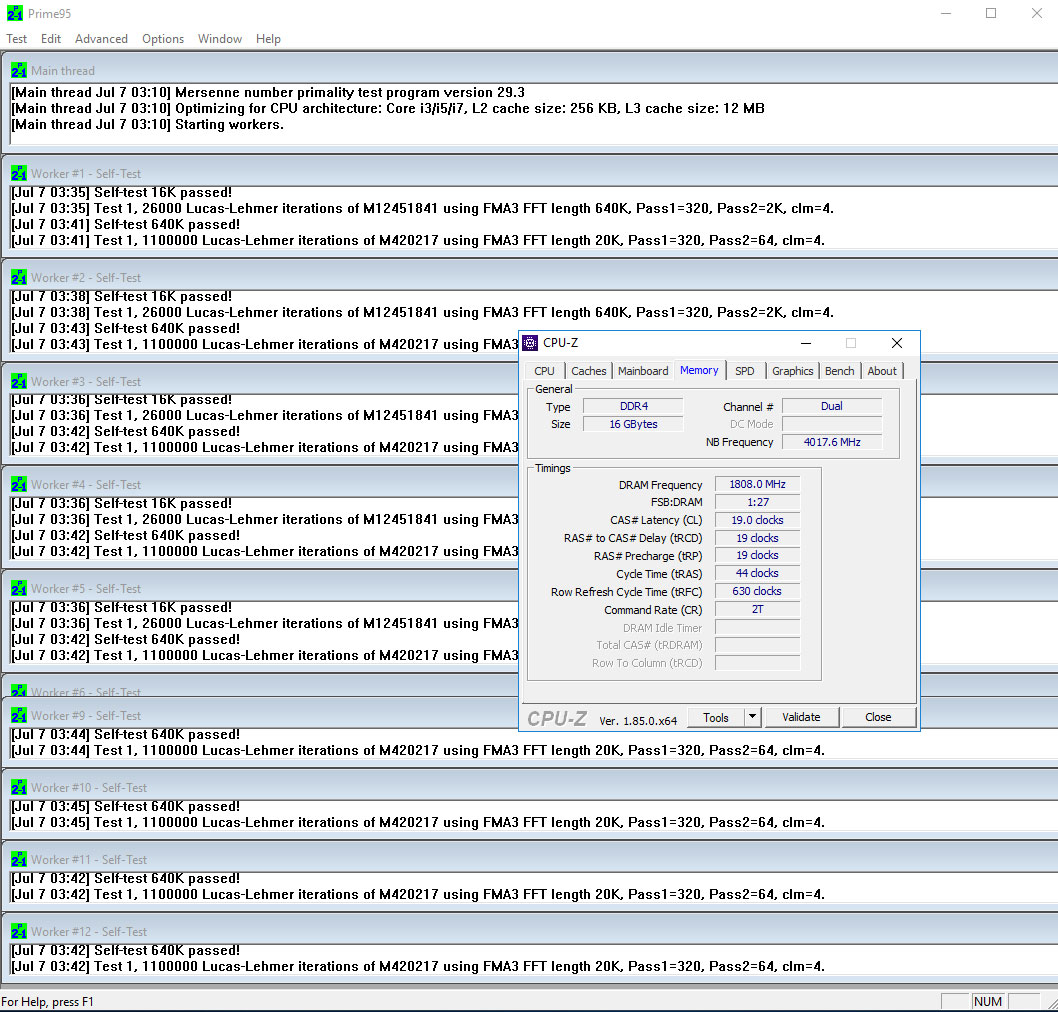The height and width of the screenshot is (1012, 1058).
Task: Minimize the Prime95 window
Action: (946, 13)
